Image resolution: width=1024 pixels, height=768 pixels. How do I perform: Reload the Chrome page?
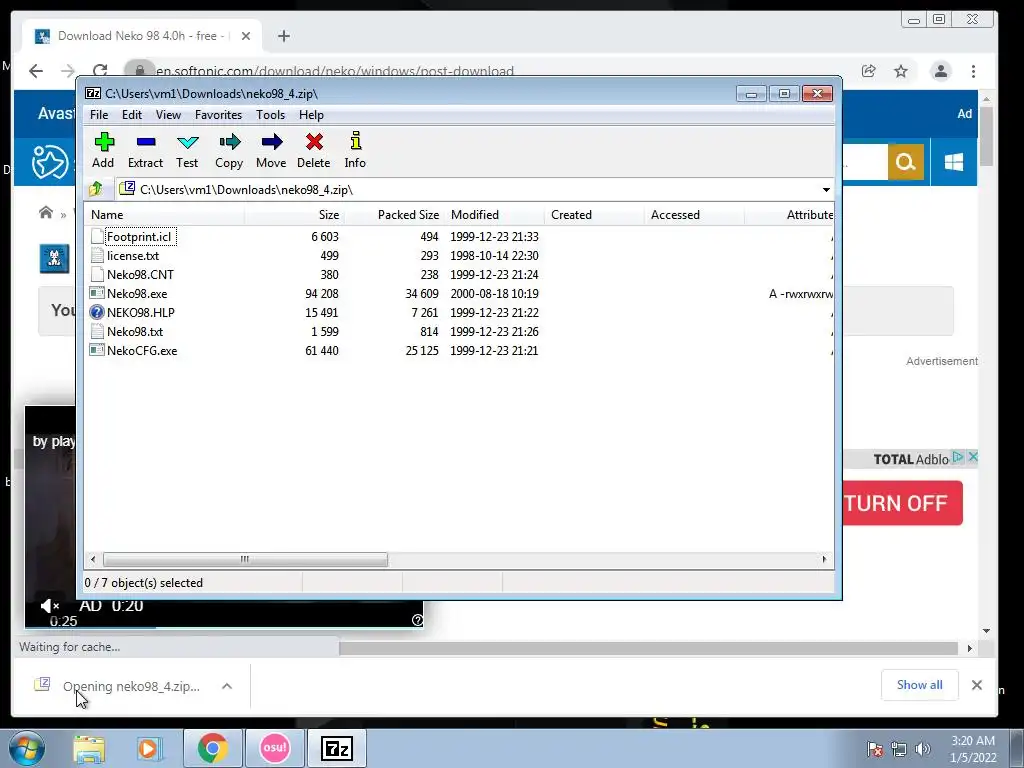coord(100,71)
